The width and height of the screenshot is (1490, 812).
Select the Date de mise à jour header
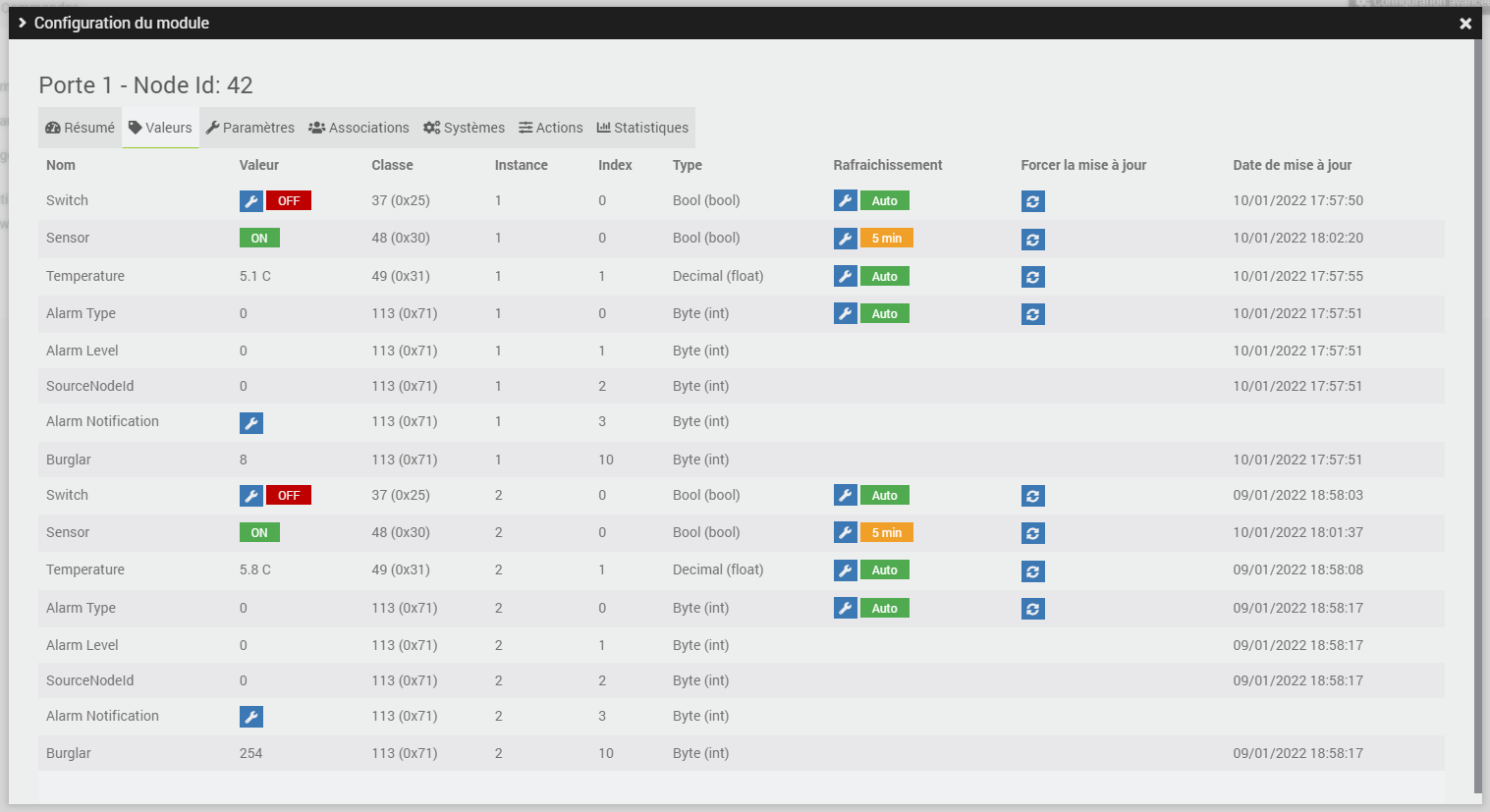pyautogui.click(x=1293, y=165)
